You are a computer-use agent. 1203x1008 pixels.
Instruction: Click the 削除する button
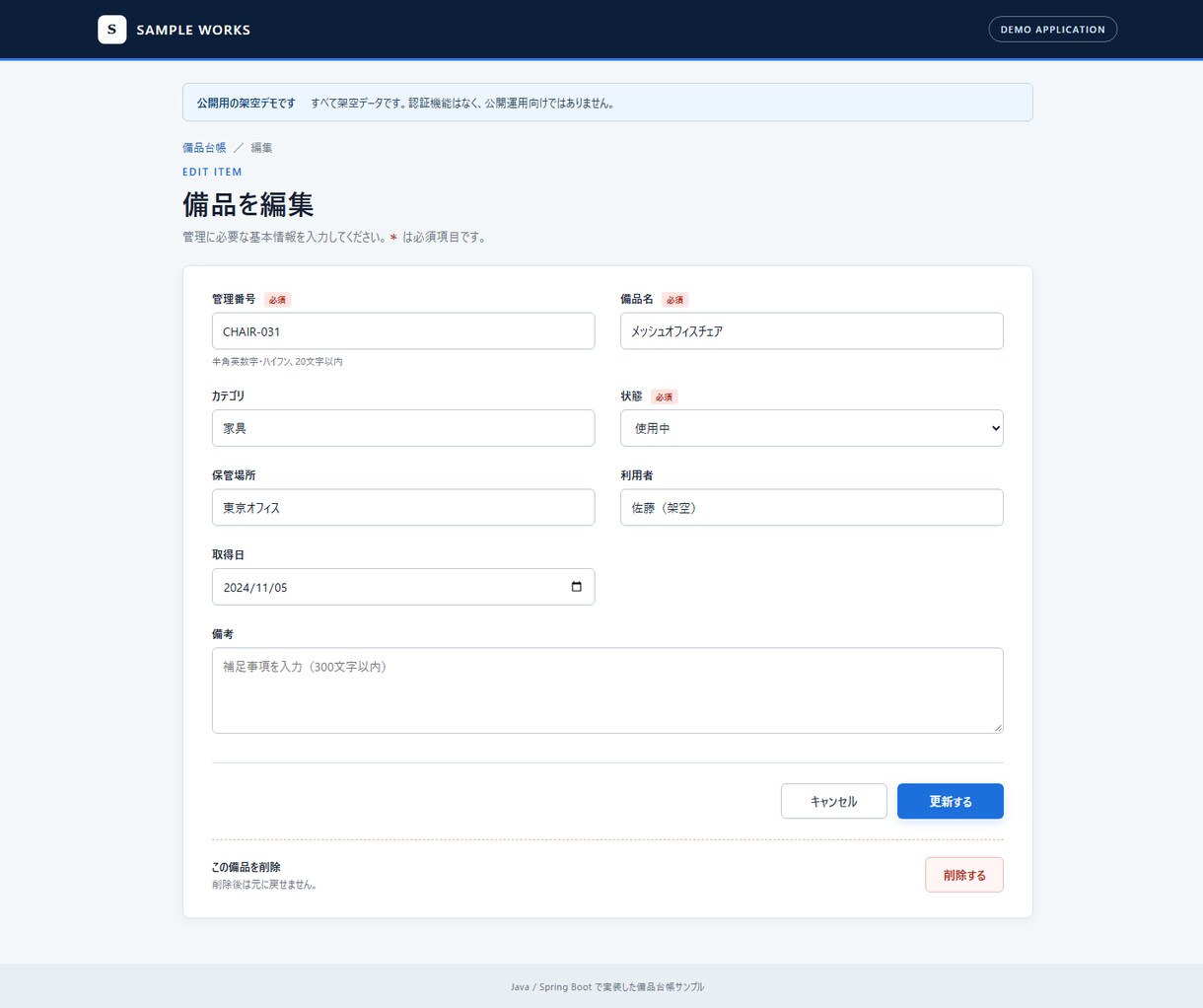(x=963, y=875)
